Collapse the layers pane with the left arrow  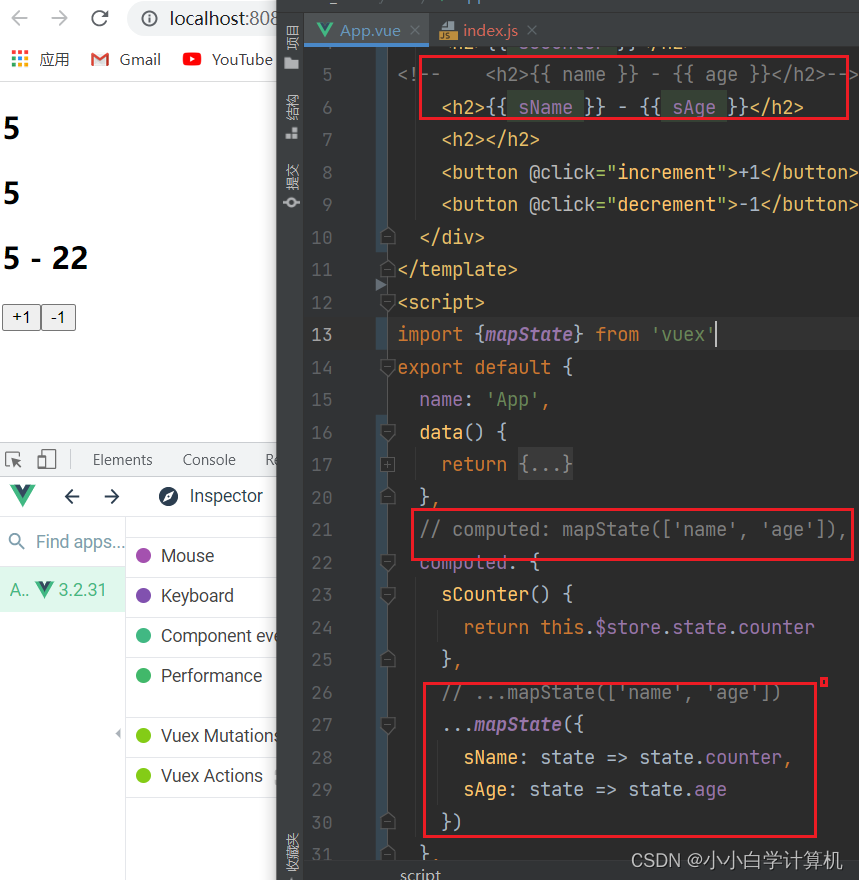coord(118,734)
